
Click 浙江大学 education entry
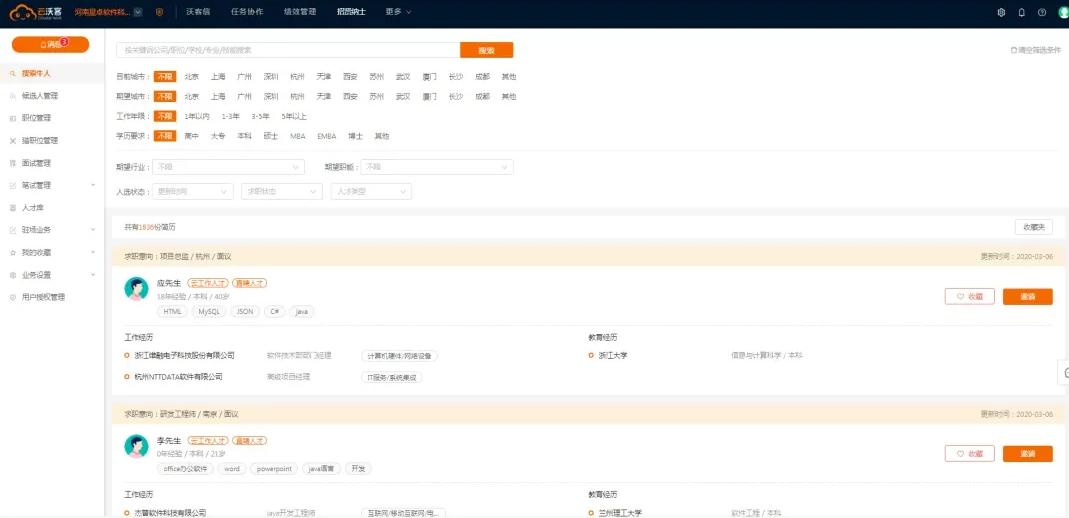click(x=612, y=355)
